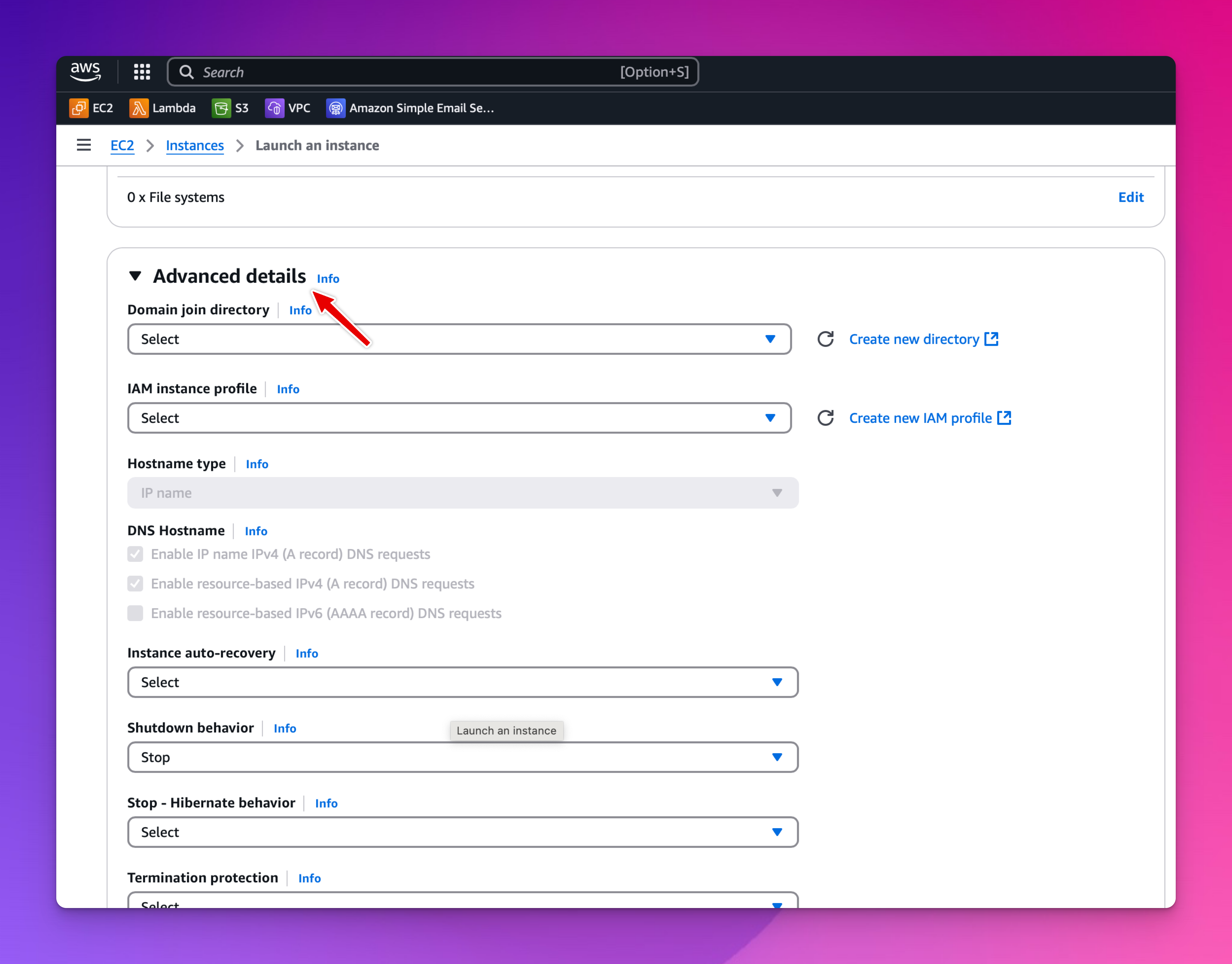
Task: Open Info link for Termination protection
Action: tap(309, 879)
